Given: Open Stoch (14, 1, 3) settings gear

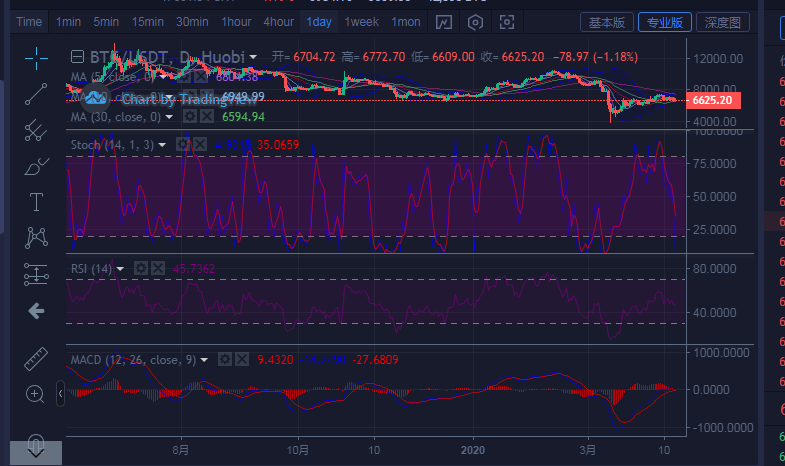Looking at the screenshot, I should [182, 145].
